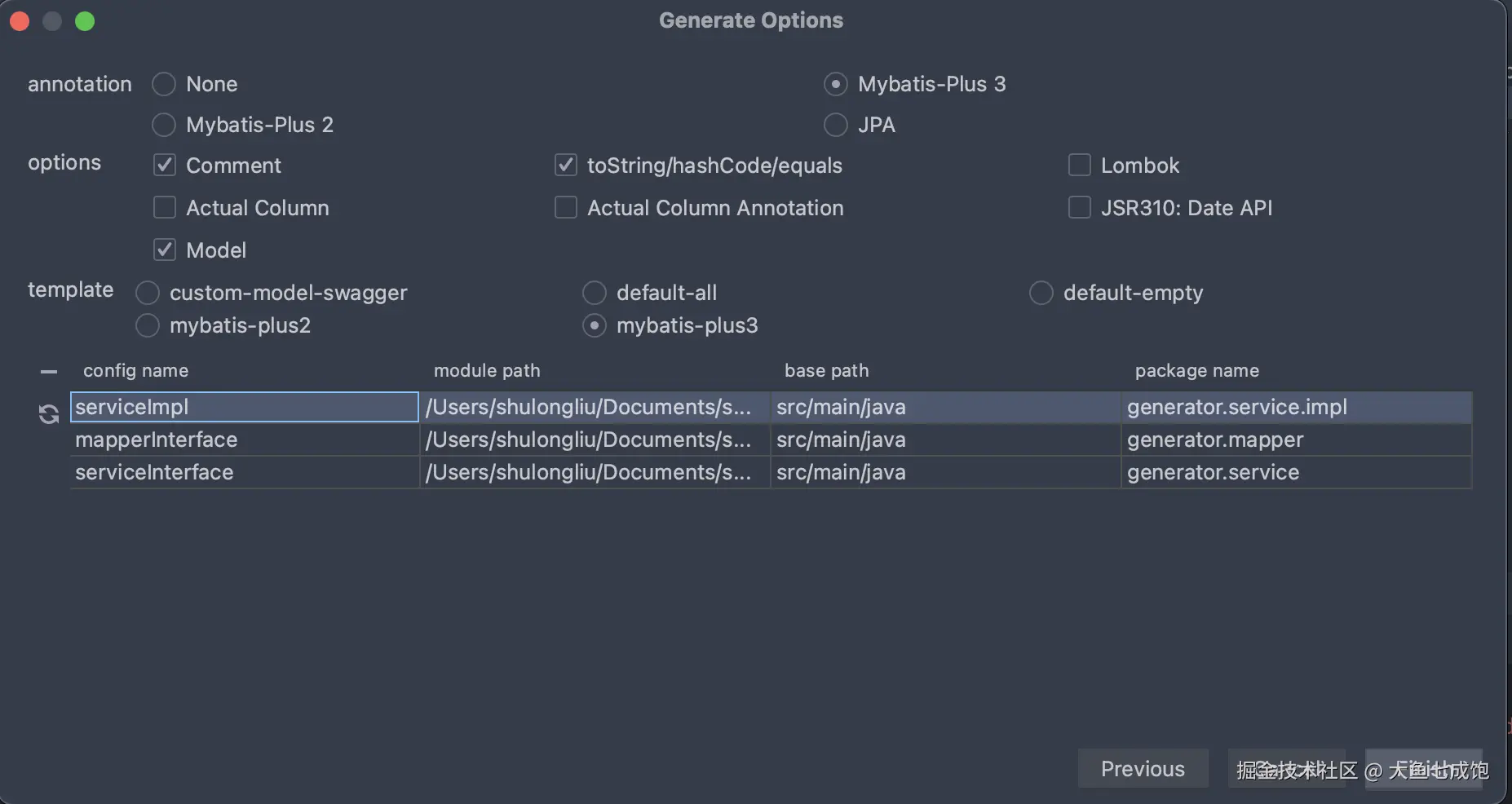Click generator.service package name cell
1512x804 pixels.
pyautogui.click(x=1295, y=472)
